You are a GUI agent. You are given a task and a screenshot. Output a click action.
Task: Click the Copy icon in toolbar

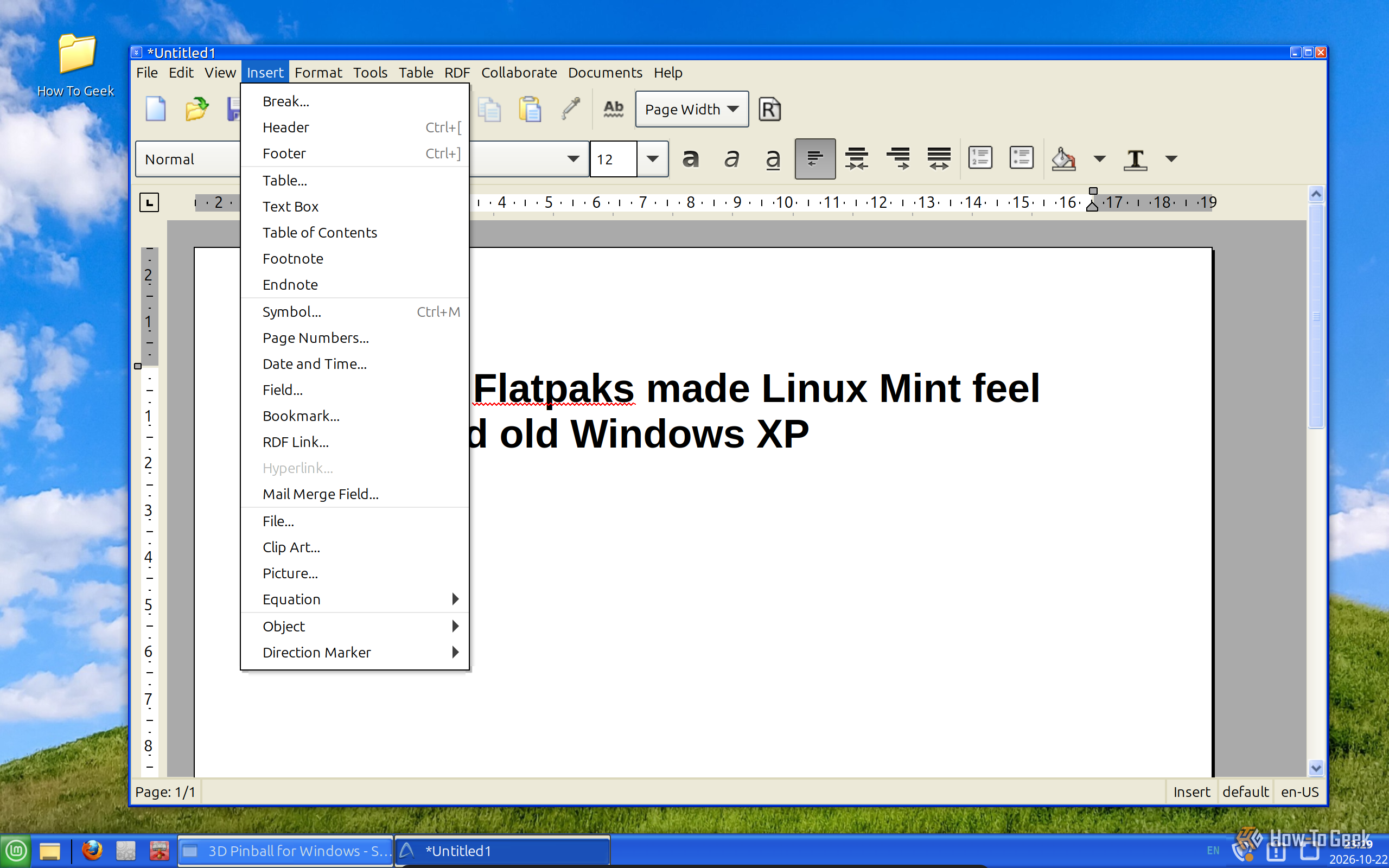[x=489, y=109]
